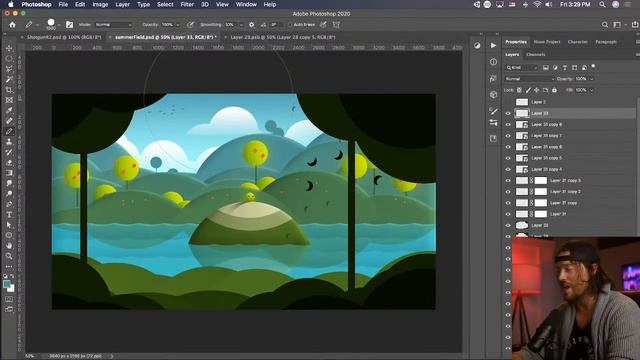
Task: Open layer blend mode Normal dropdown
Action: pos(529,79)
